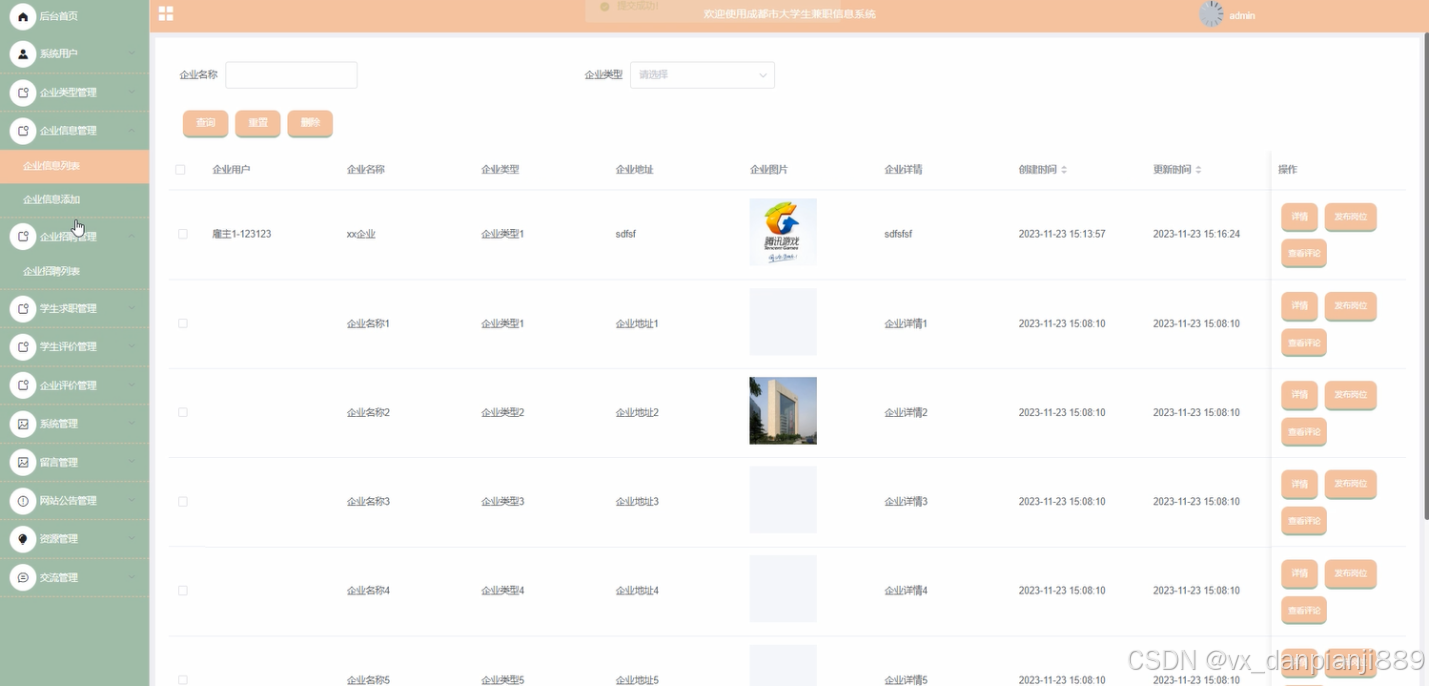1429x686 pixels.
Task: Click 发布岗位 for 企业名称4 row
Action: click(1350, 574)
